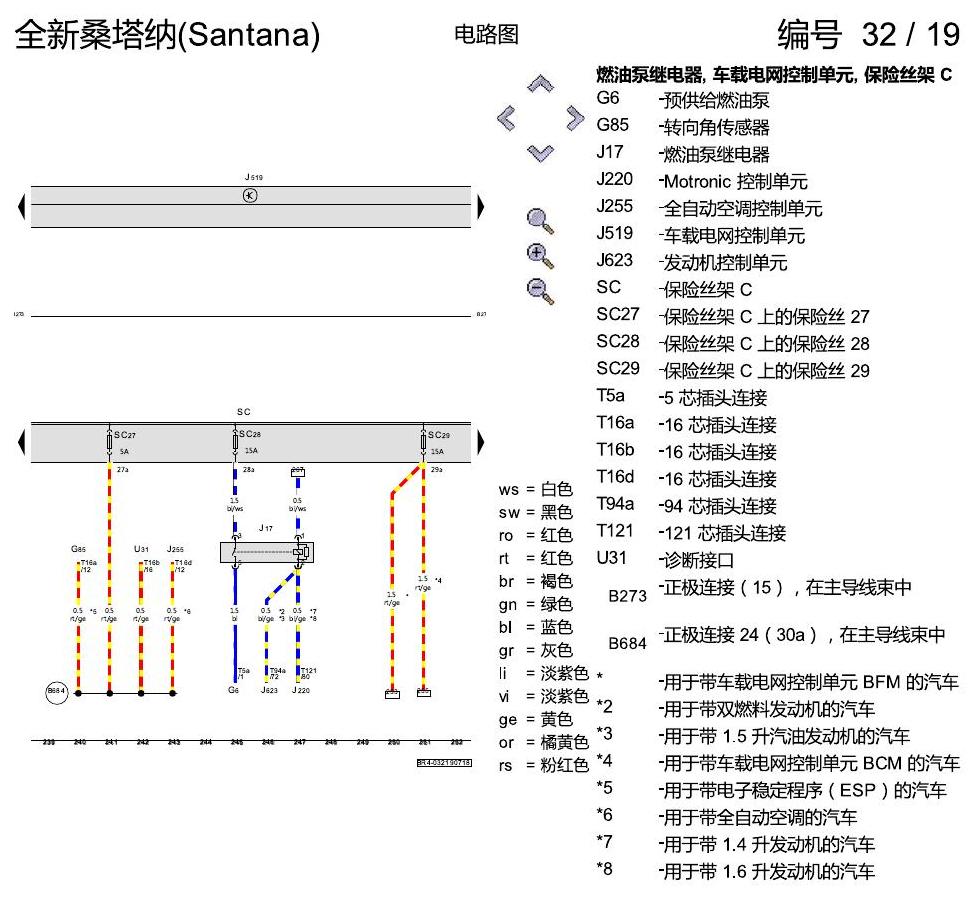Click right black triangle of J519 bar
Image resolution: width=980 pixels, height=900 pixels.
click(480, 207)
